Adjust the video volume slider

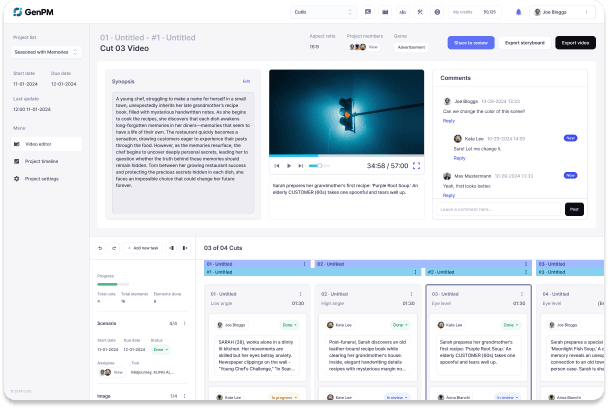(x=319, y=166)
